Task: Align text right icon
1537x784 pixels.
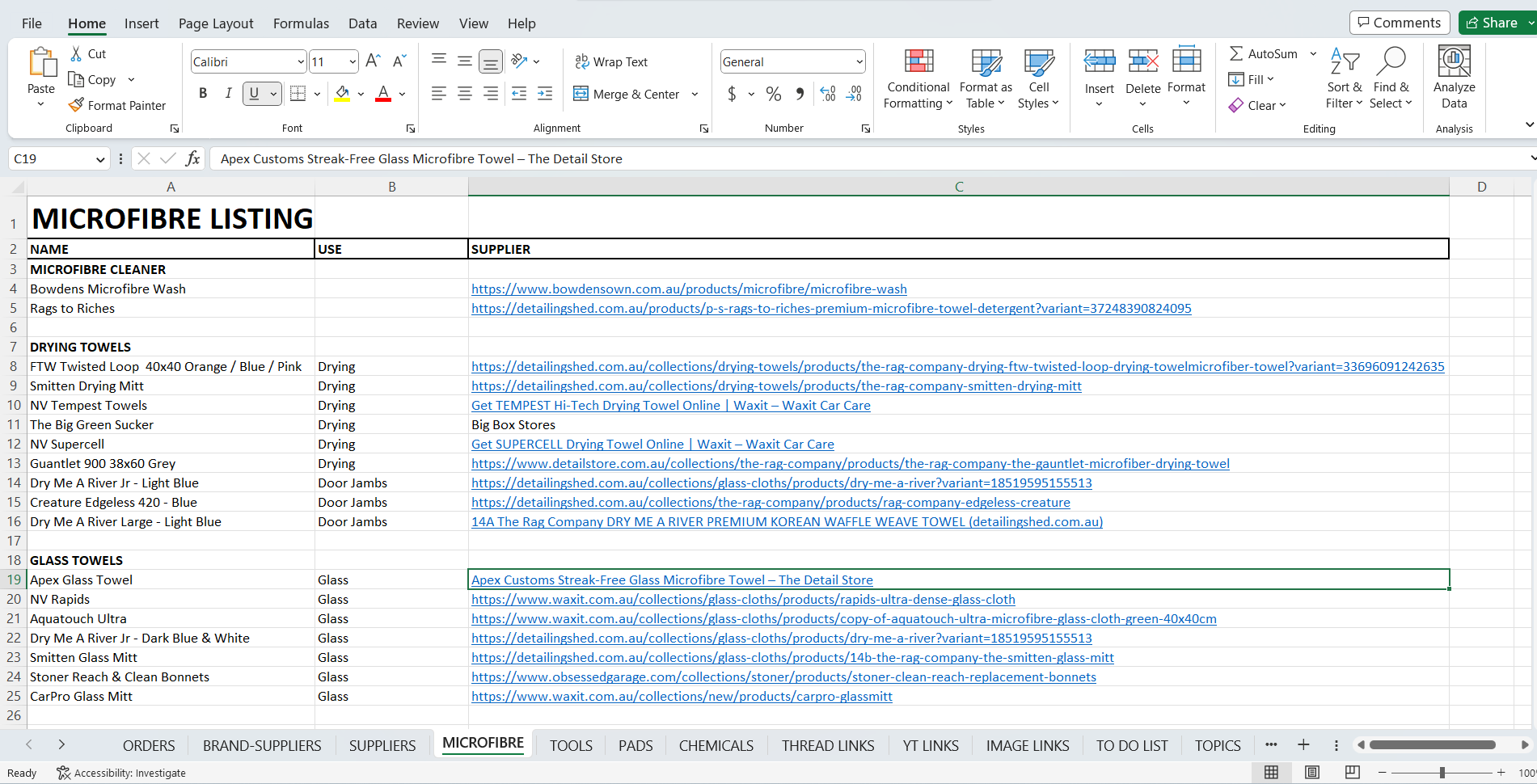Action: coord(491,94)
